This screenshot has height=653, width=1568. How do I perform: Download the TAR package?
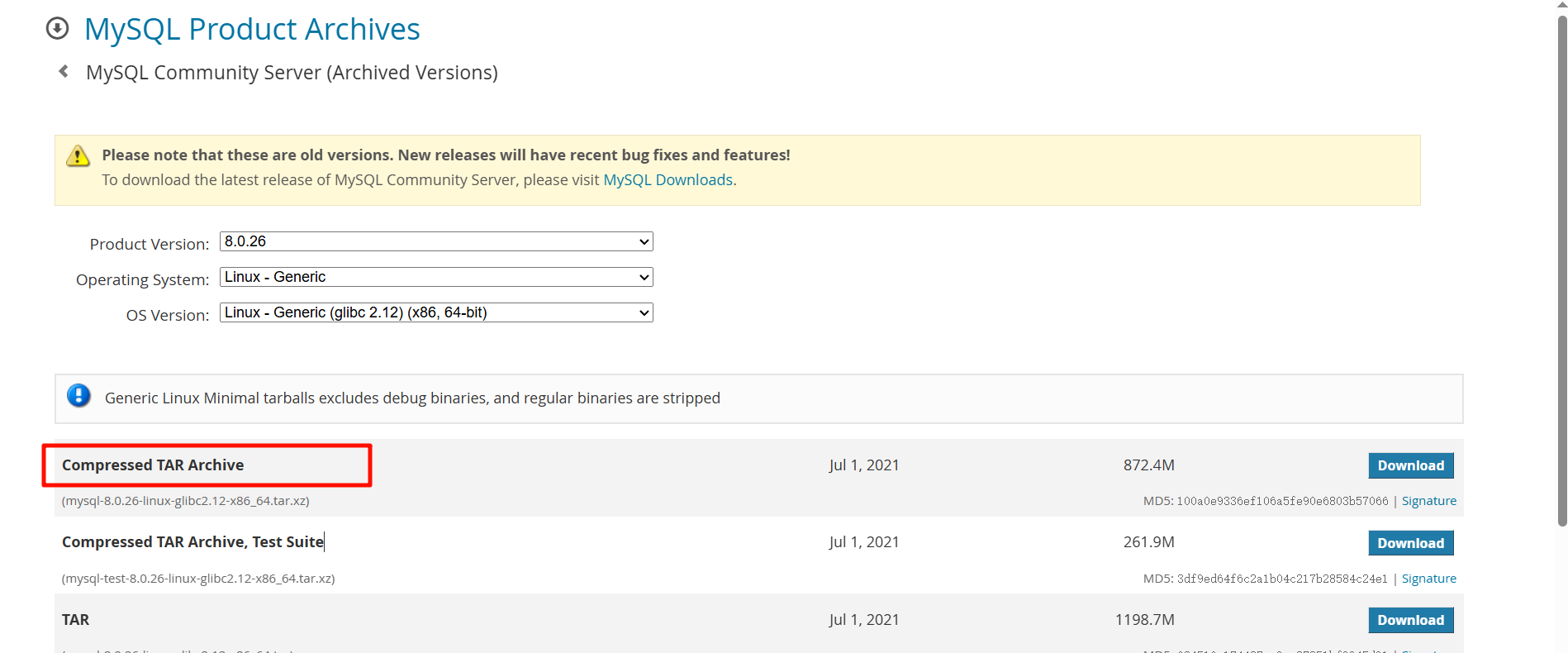(1410, 620)
